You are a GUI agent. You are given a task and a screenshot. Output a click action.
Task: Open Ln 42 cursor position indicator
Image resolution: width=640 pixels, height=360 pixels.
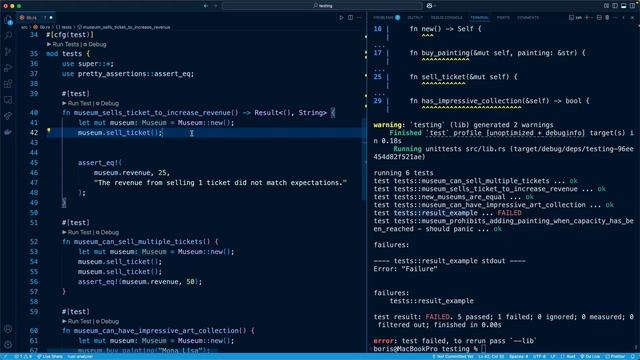click(x=491, y=357)
